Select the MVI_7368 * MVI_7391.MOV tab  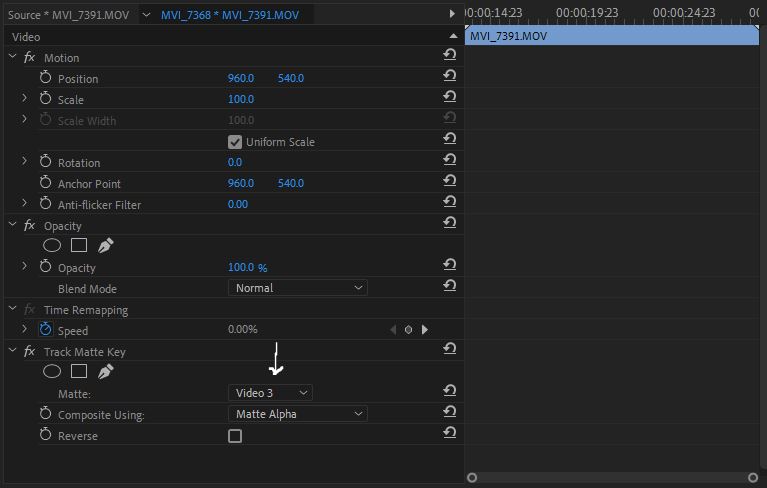229,15
